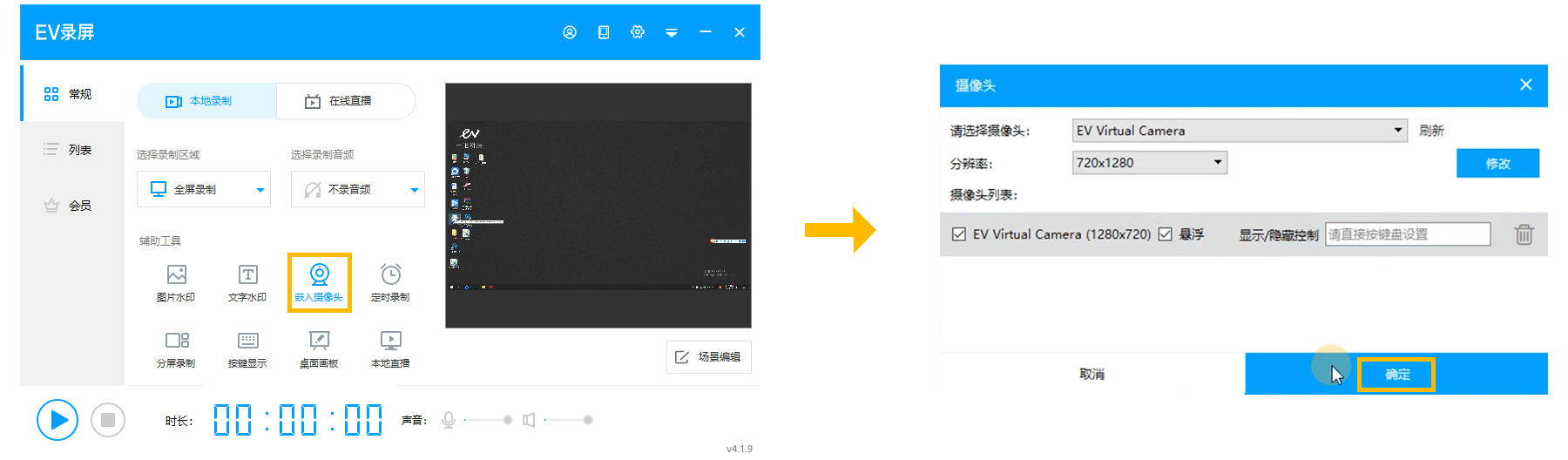Click the v4.1.9 version text
This screenshot has height=460, width=1568.
(x=740, y=449)
